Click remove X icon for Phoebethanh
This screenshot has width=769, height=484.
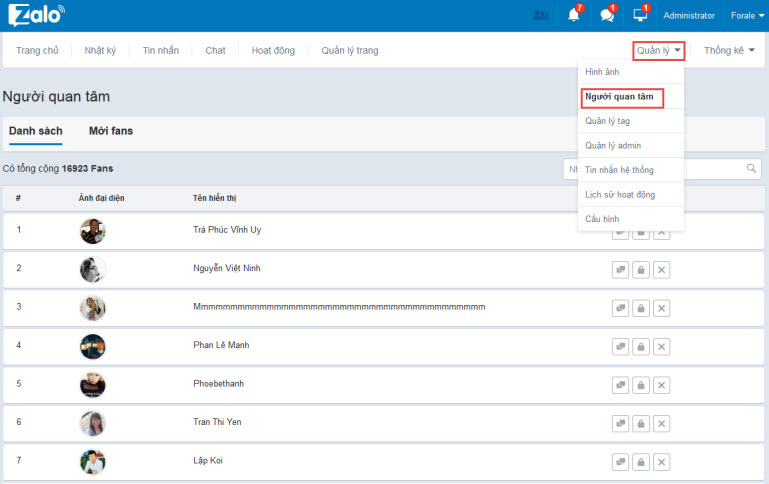pos(661,384)
